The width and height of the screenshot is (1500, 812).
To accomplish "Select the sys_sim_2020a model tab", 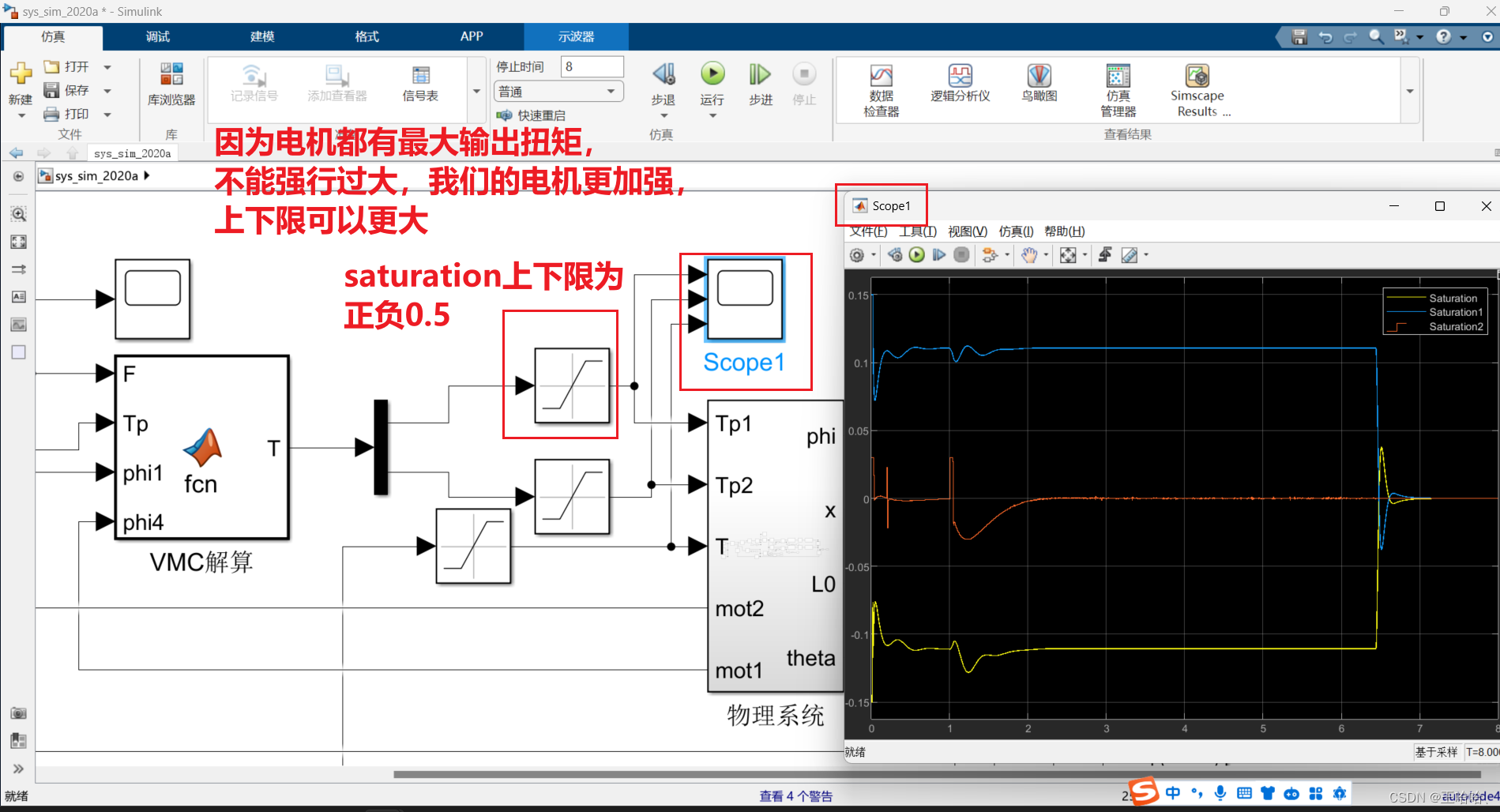I will click(x=132, y=153).
